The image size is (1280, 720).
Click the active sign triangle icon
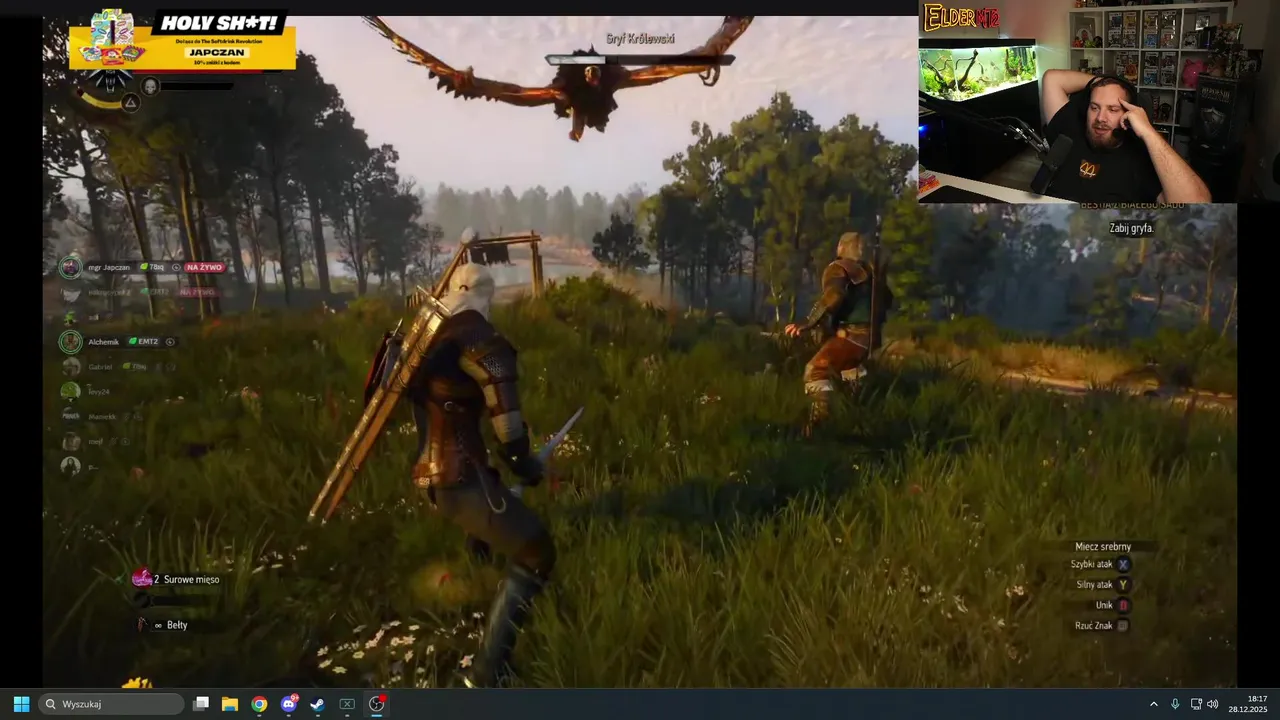[131, 102]
